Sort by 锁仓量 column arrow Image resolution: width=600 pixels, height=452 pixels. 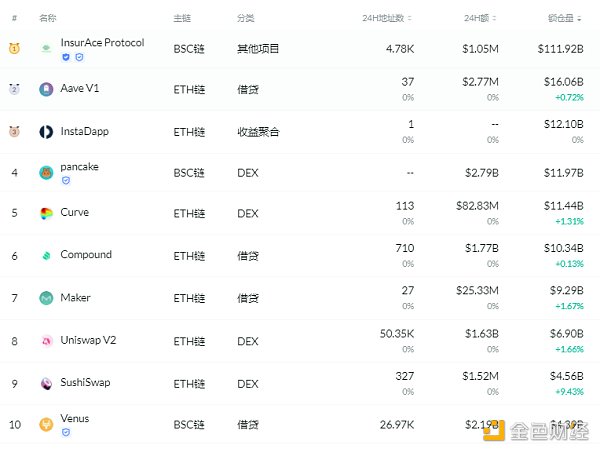point(582,18)
